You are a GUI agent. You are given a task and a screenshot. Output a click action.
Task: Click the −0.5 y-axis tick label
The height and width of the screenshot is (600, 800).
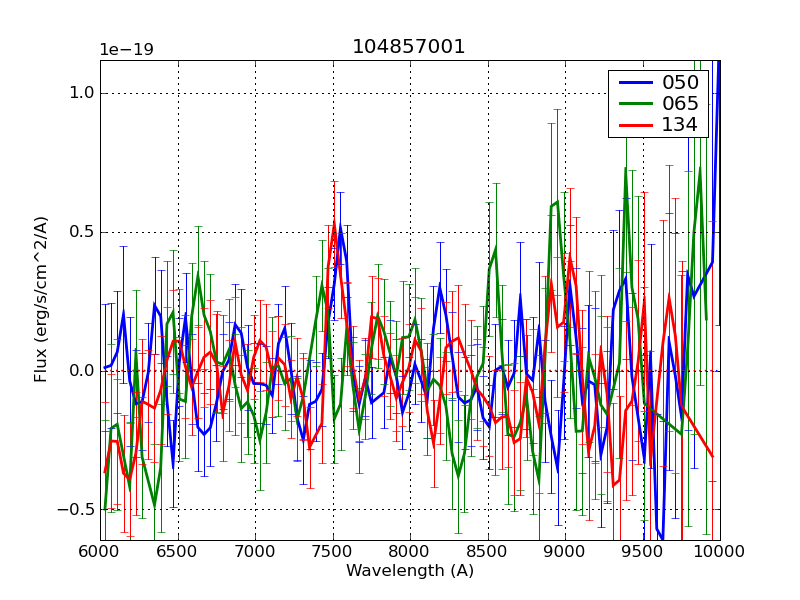[x=77, y=509]
